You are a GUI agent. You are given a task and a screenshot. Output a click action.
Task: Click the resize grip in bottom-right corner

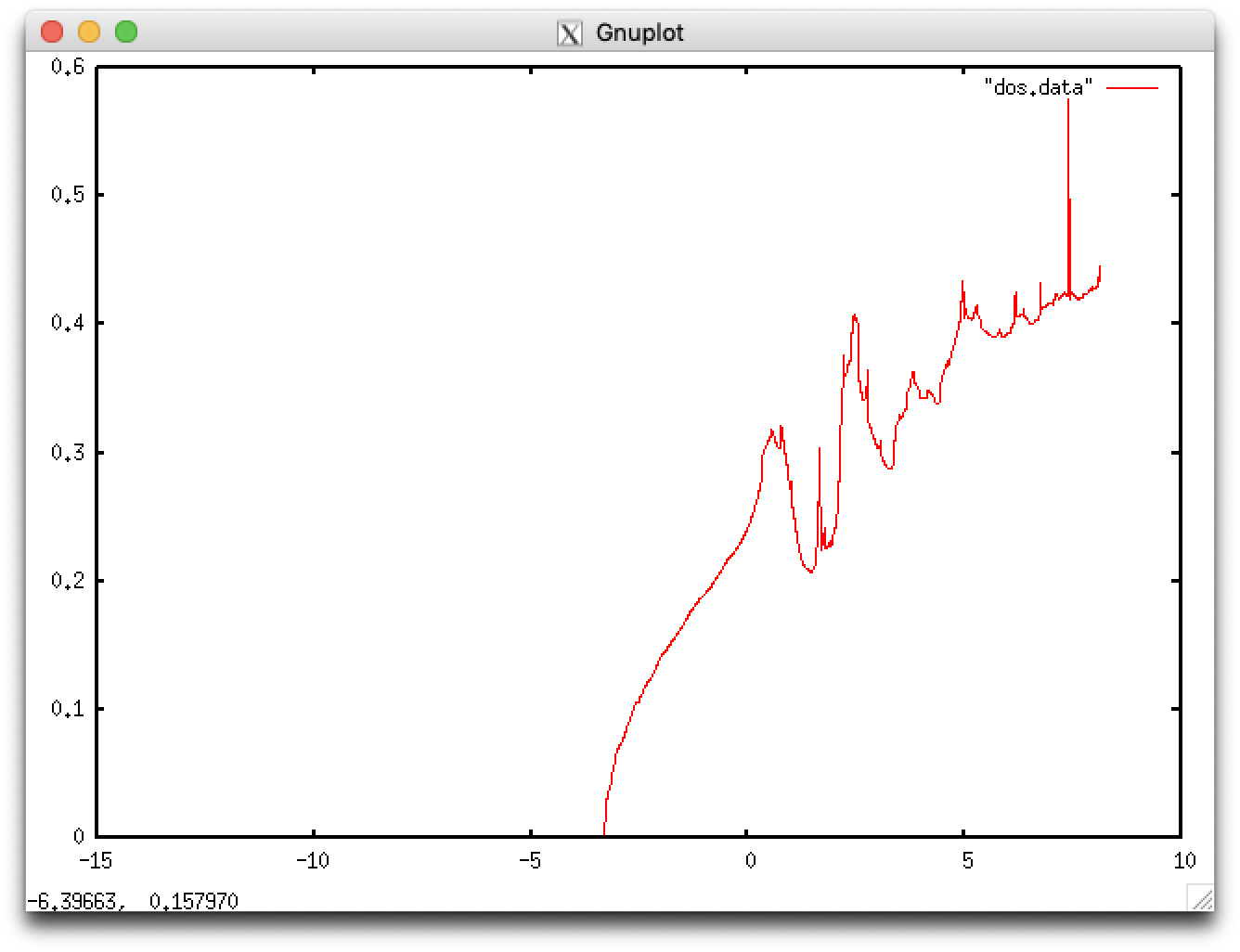click(1201, 897)
